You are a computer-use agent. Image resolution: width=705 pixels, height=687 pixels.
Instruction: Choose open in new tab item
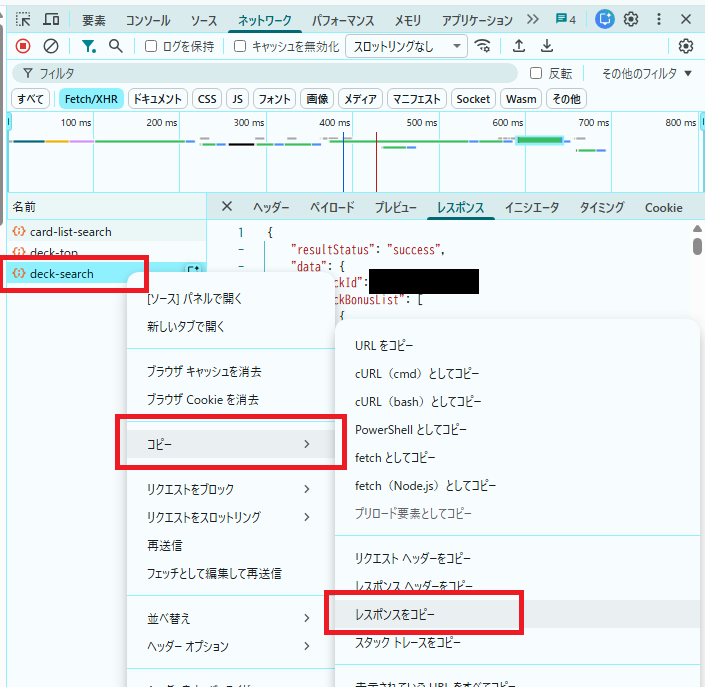click(x=231, y=326)
